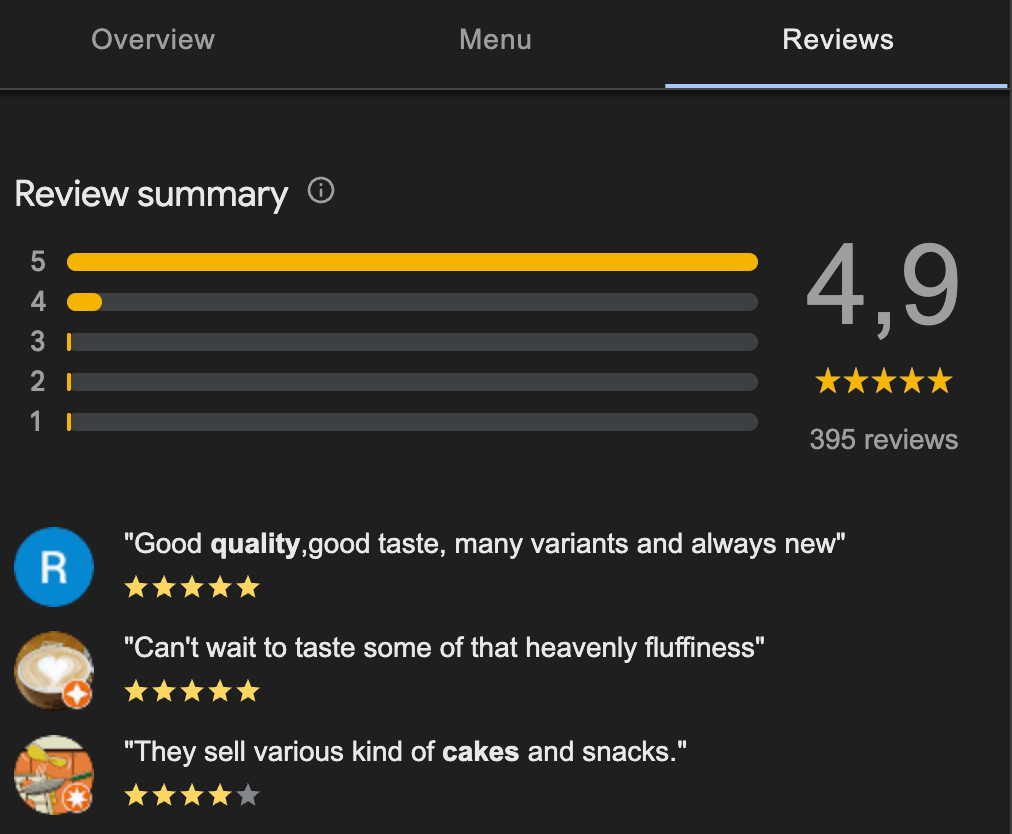The width and height of the screenshot is (1012, 834).
Task: Open the Menu tab
Action: tap(495, 40)
